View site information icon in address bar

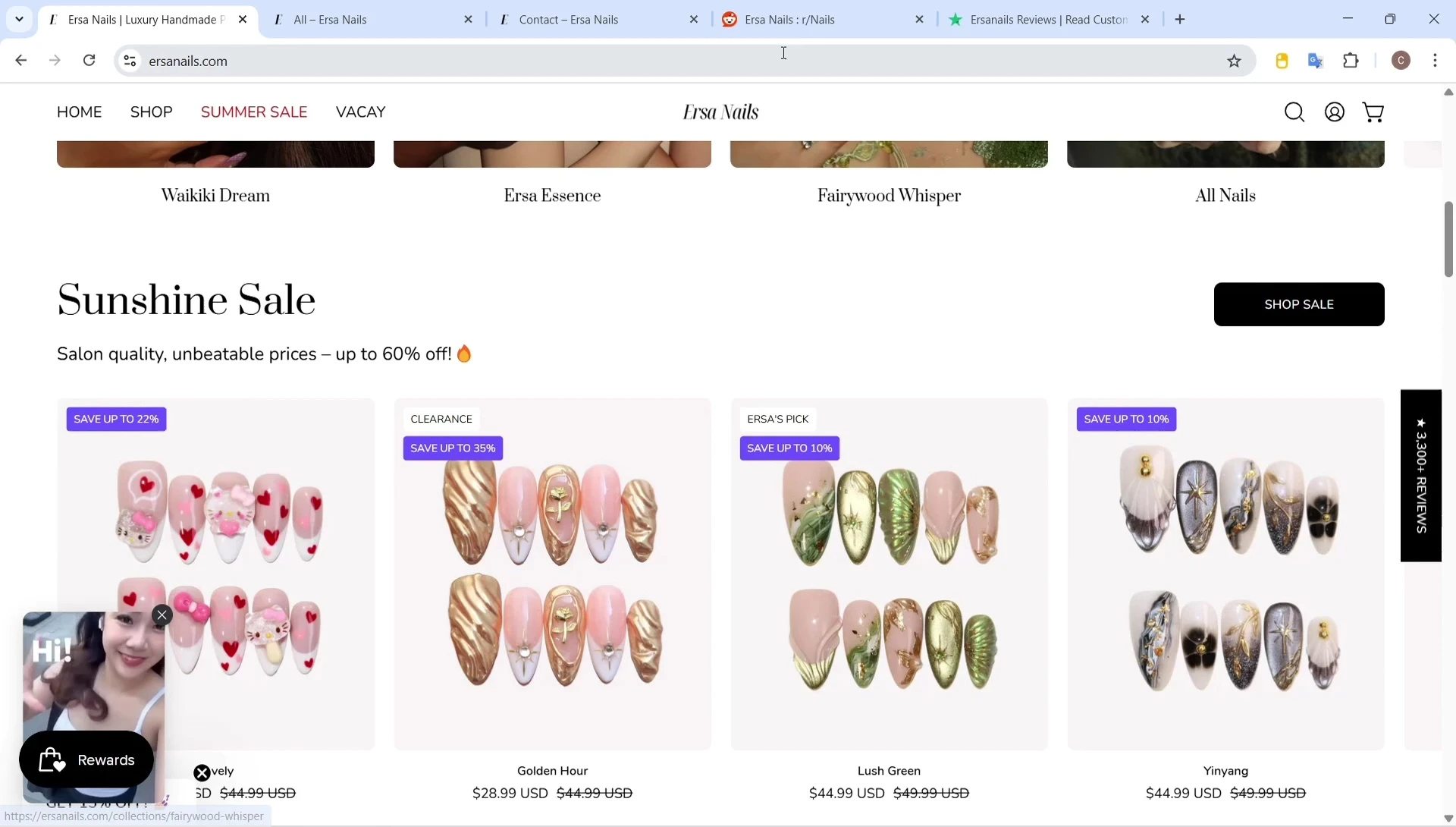coord(130,61)
